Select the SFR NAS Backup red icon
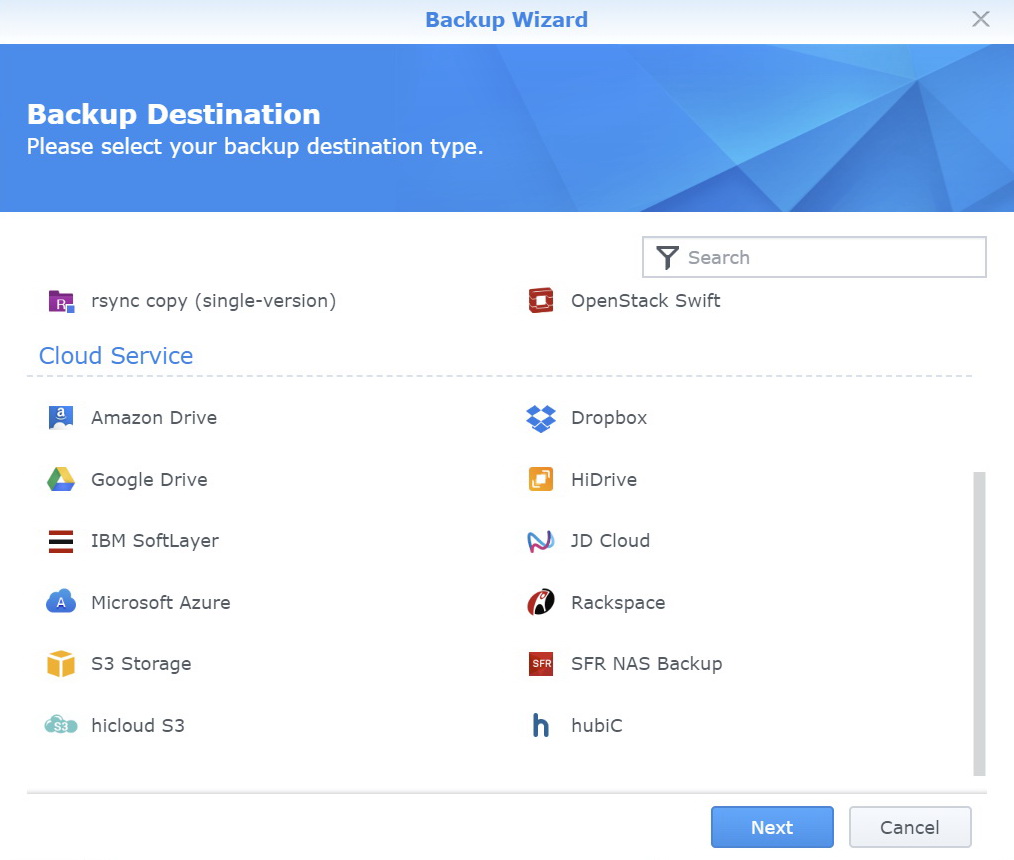This screenshot has height=860, width=1014. (x=541, y=663)
